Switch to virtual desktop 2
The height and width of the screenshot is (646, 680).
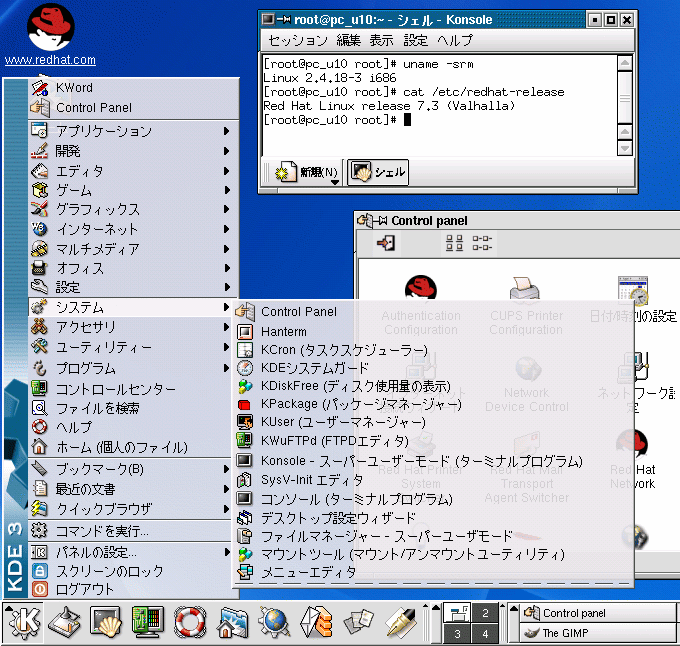(485, 613)
